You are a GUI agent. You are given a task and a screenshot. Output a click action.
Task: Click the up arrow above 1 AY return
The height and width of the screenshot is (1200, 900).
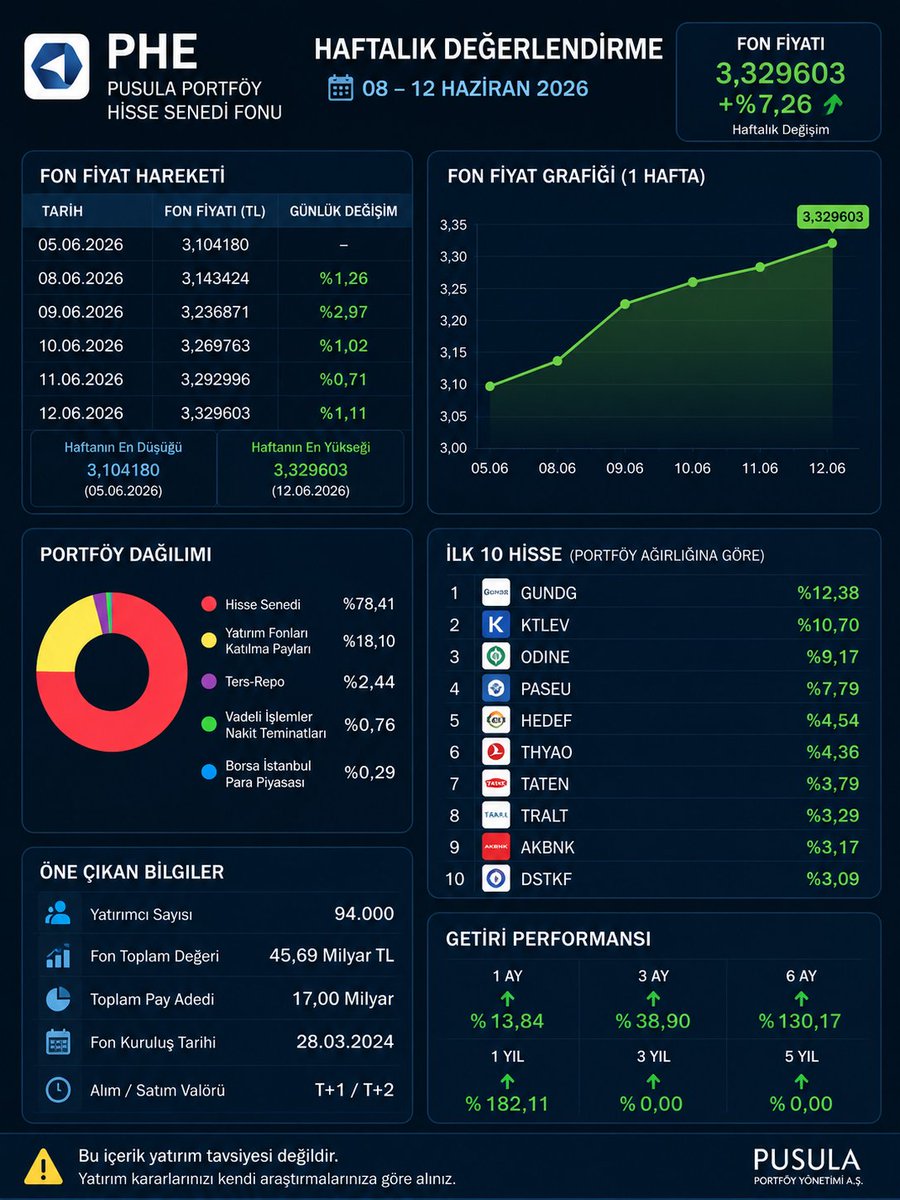[x=507, y=999]
